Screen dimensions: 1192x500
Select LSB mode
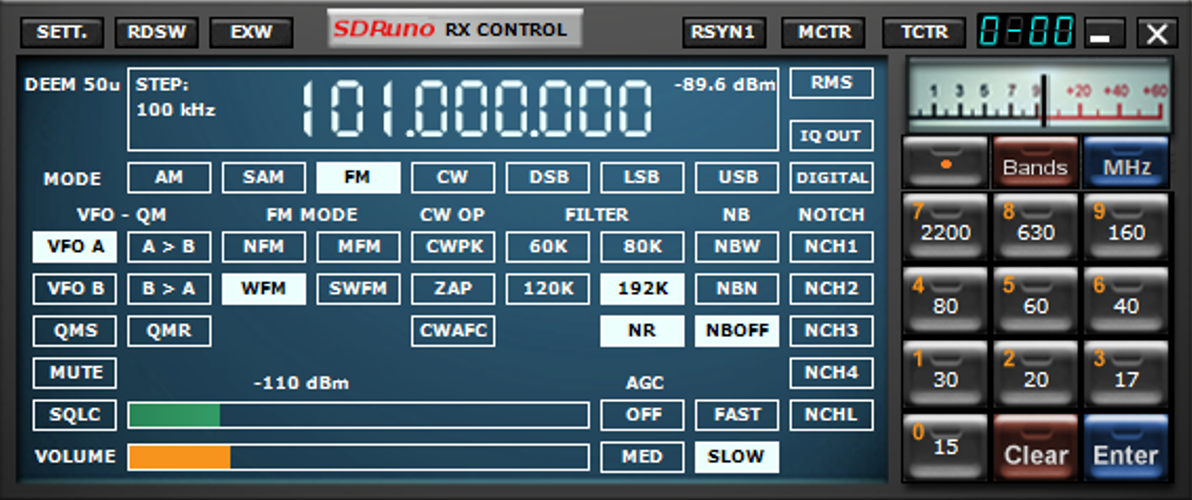pyautogui.click(x=642, y=178)
